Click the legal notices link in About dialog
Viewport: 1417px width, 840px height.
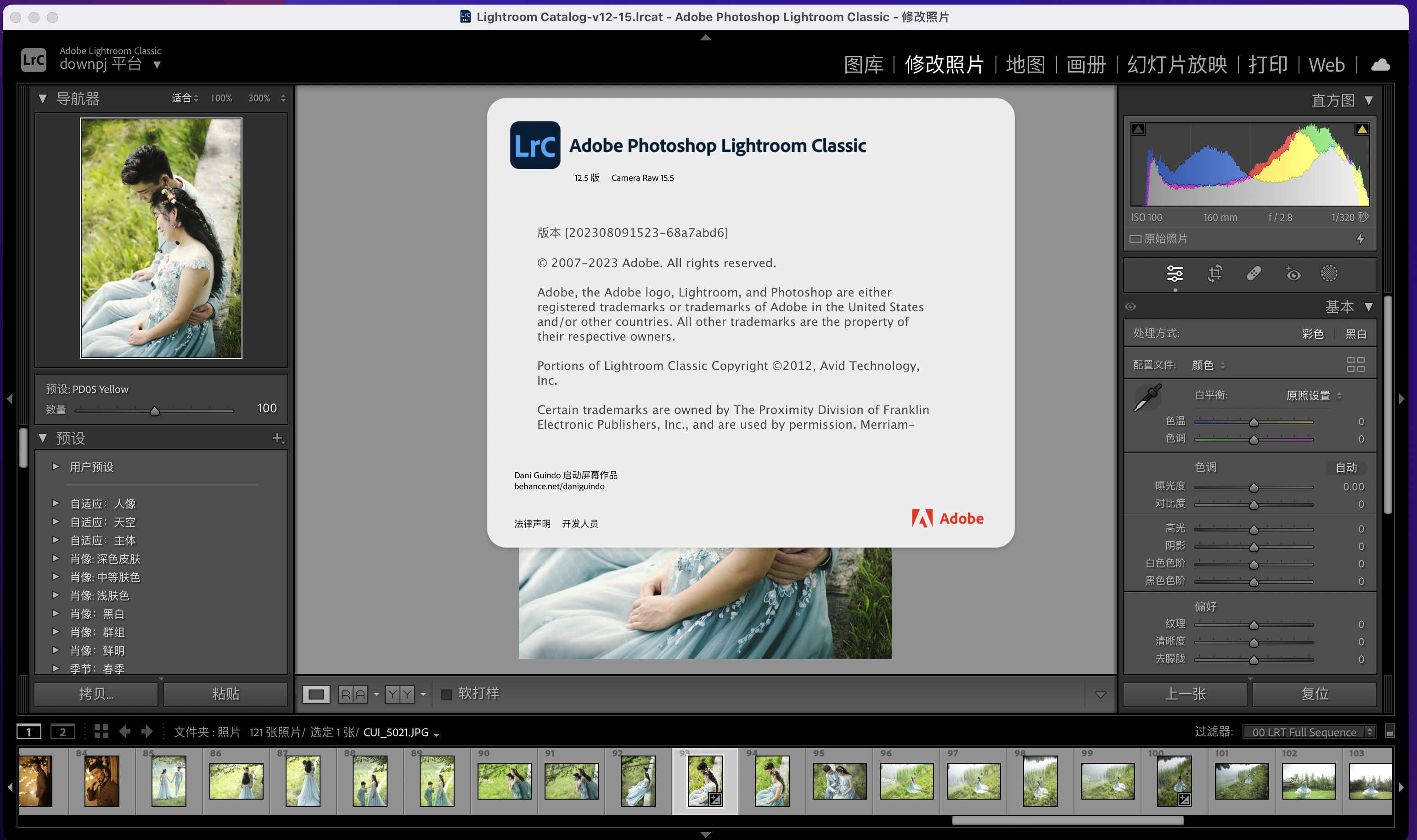tap(532, 524)
